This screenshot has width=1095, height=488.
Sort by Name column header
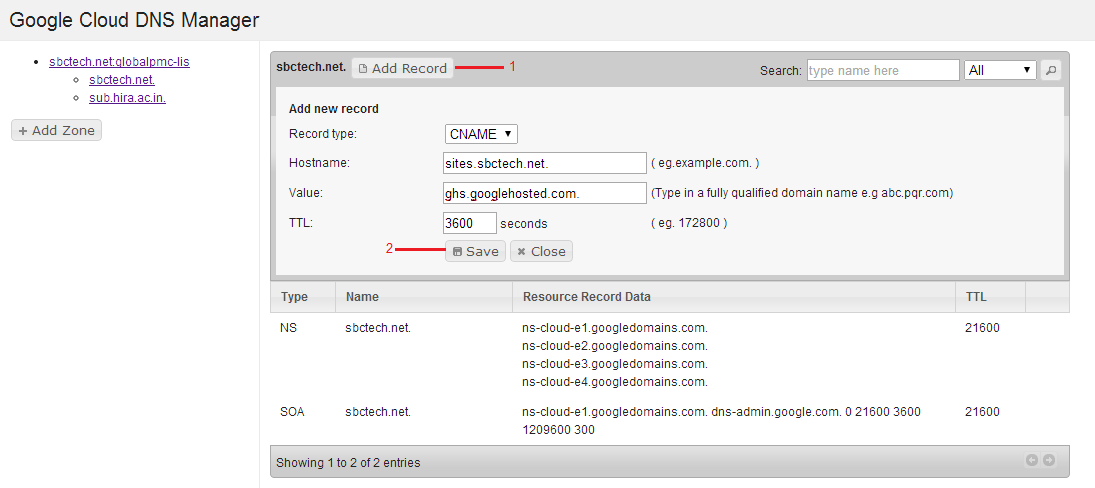424,297
